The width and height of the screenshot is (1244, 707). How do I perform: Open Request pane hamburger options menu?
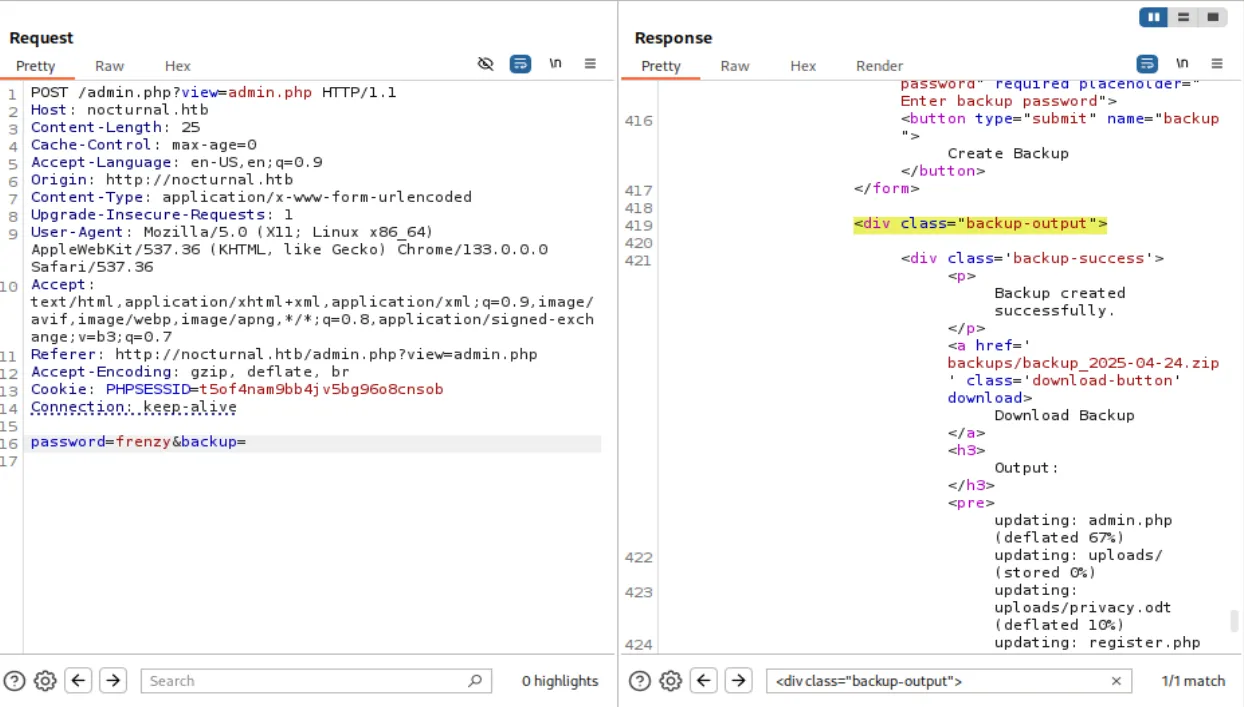pyautogui.click(x=590, y=64)
